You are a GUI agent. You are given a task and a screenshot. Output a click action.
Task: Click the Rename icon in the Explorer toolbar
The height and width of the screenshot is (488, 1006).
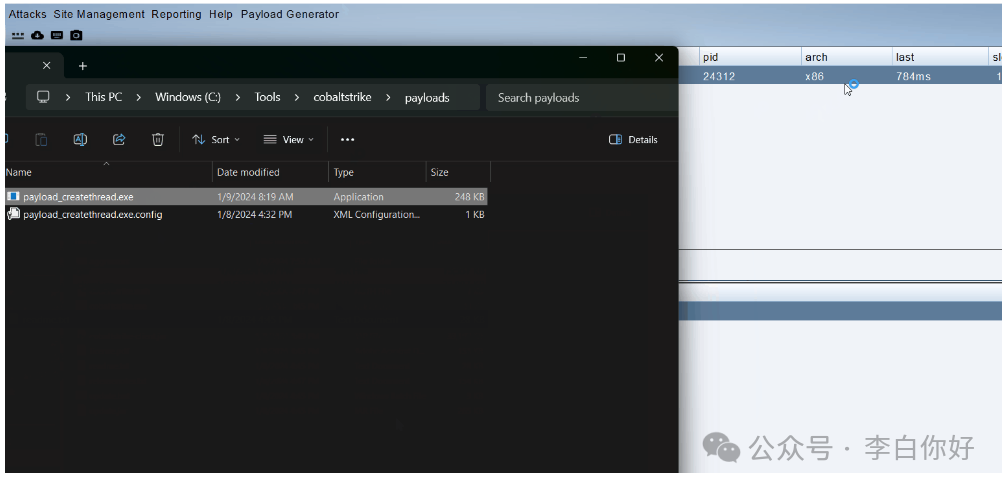tap(80, 139)
